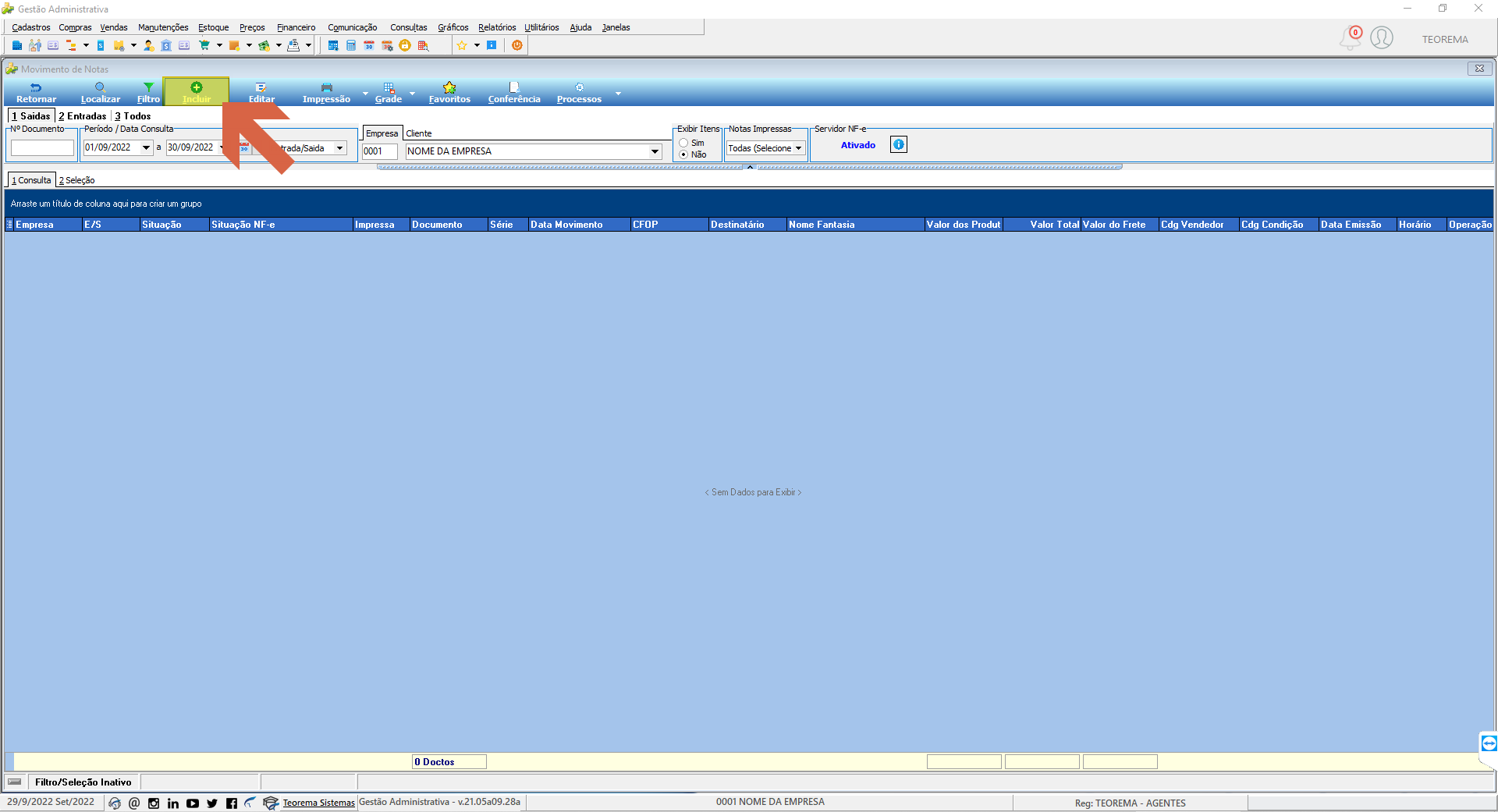Open the people/customers toolbar icon

click(x=35, y=45)
